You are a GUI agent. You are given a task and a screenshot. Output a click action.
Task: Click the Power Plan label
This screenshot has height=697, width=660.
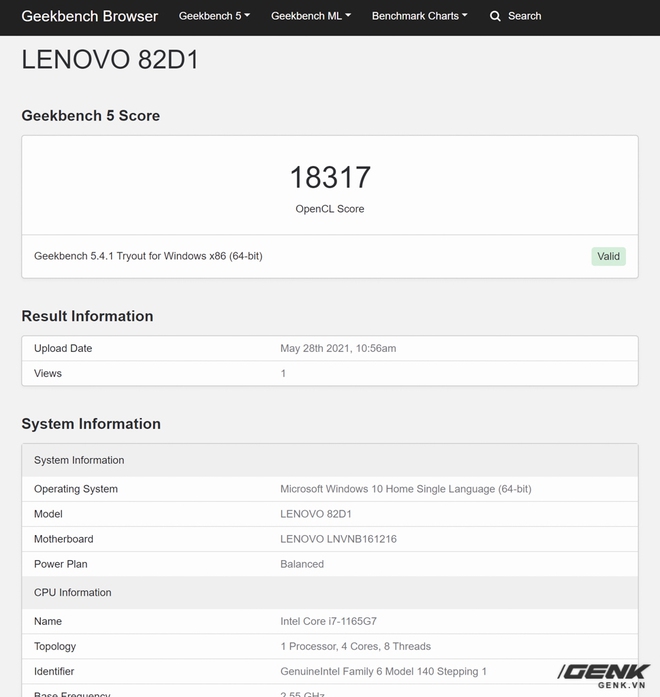60,564
